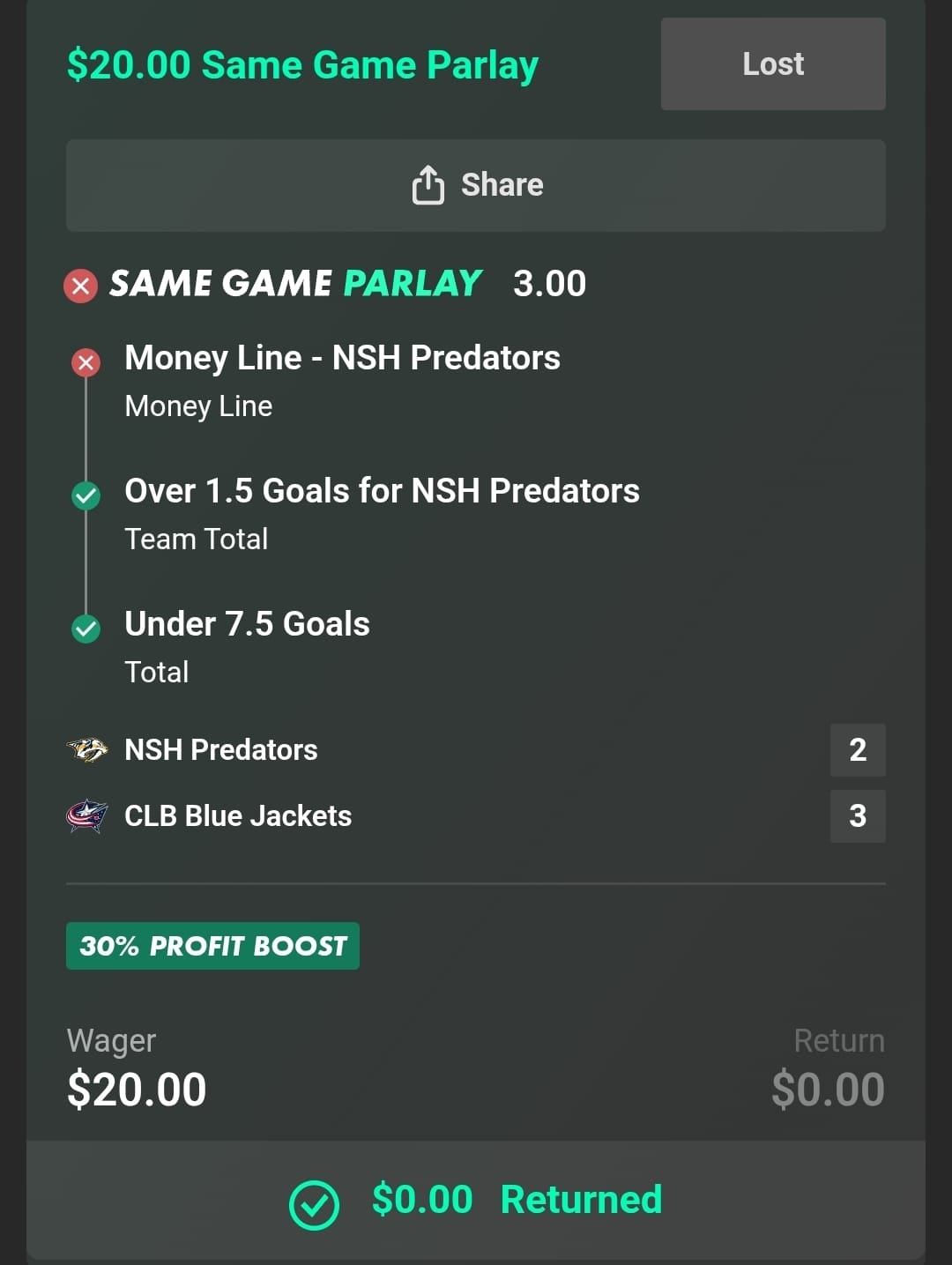Click the red X next to Money Line leg
The height and width of the screenshot is (1265, 952).
(86, 361)
